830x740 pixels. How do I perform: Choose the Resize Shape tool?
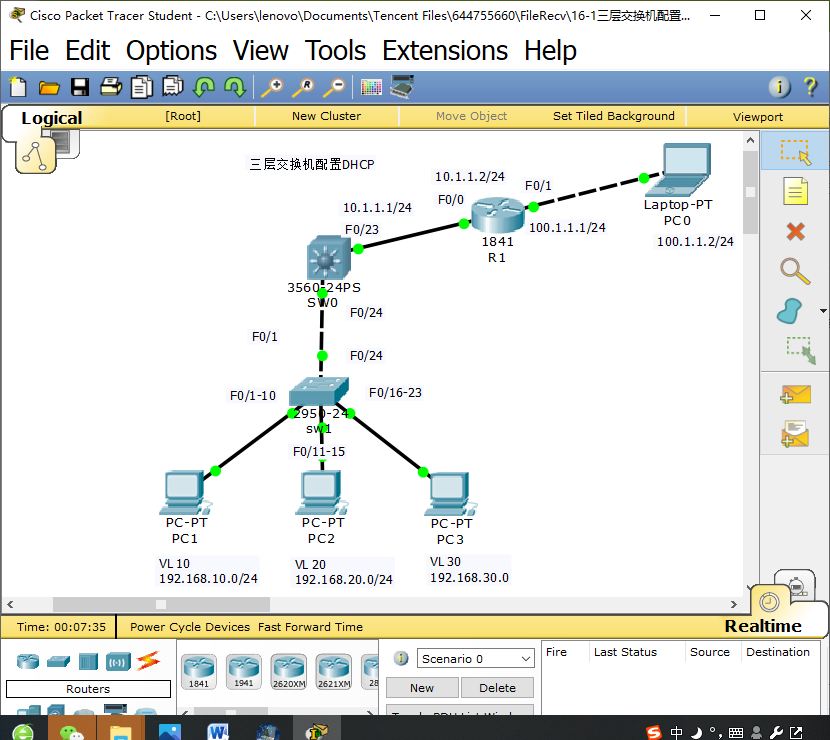[801, 350]
